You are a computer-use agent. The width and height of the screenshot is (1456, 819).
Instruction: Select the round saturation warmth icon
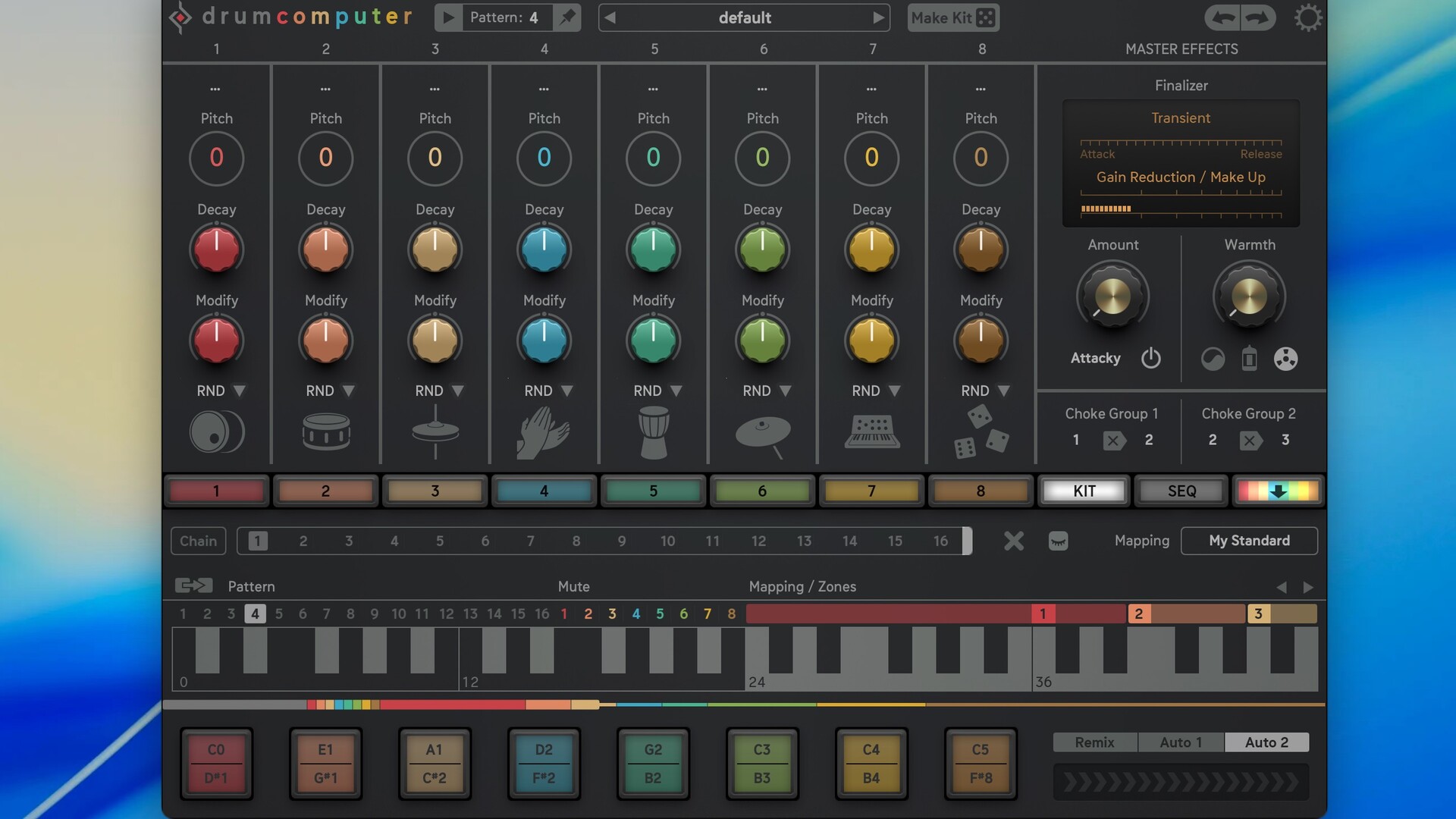1213,359
